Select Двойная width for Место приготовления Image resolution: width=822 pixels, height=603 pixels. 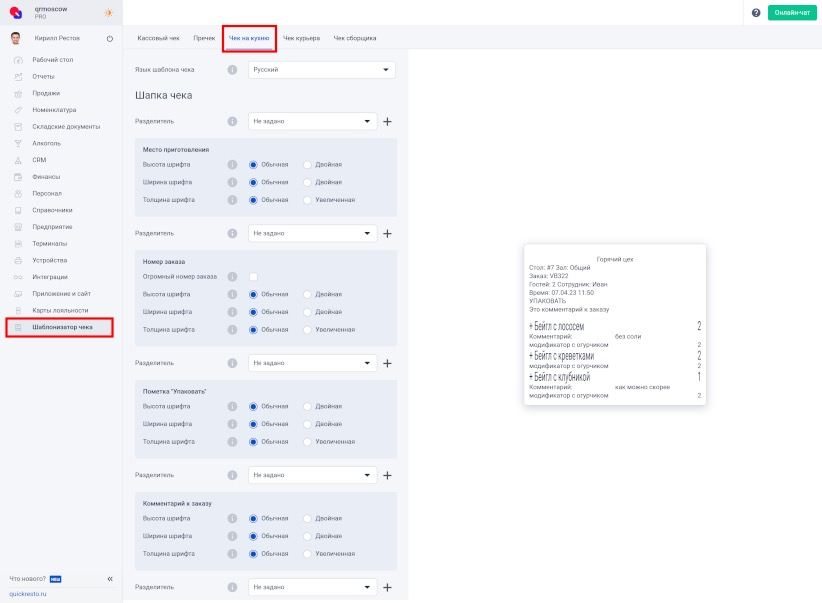308,182
